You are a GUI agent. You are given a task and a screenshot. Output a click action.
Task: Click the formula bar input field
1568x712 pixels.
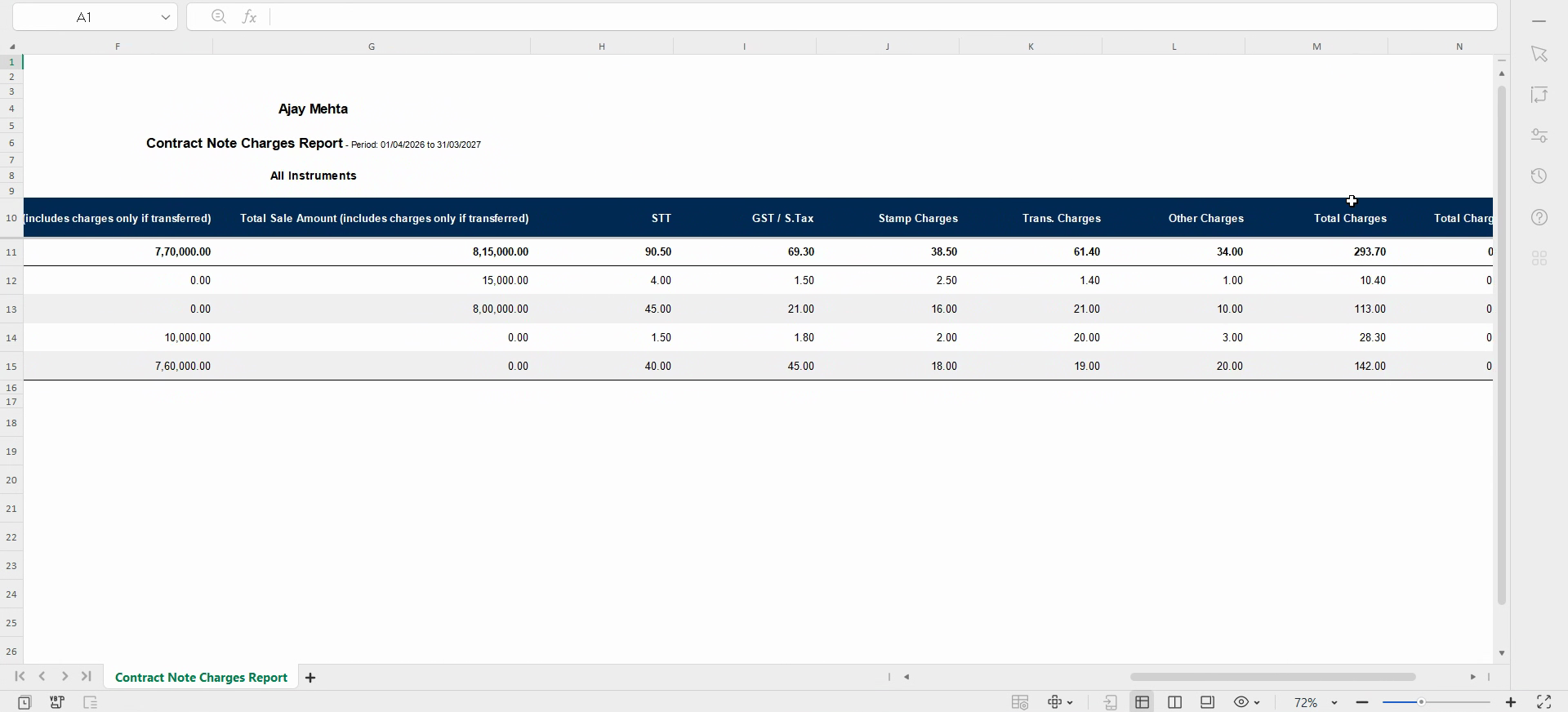click(882, 16)
